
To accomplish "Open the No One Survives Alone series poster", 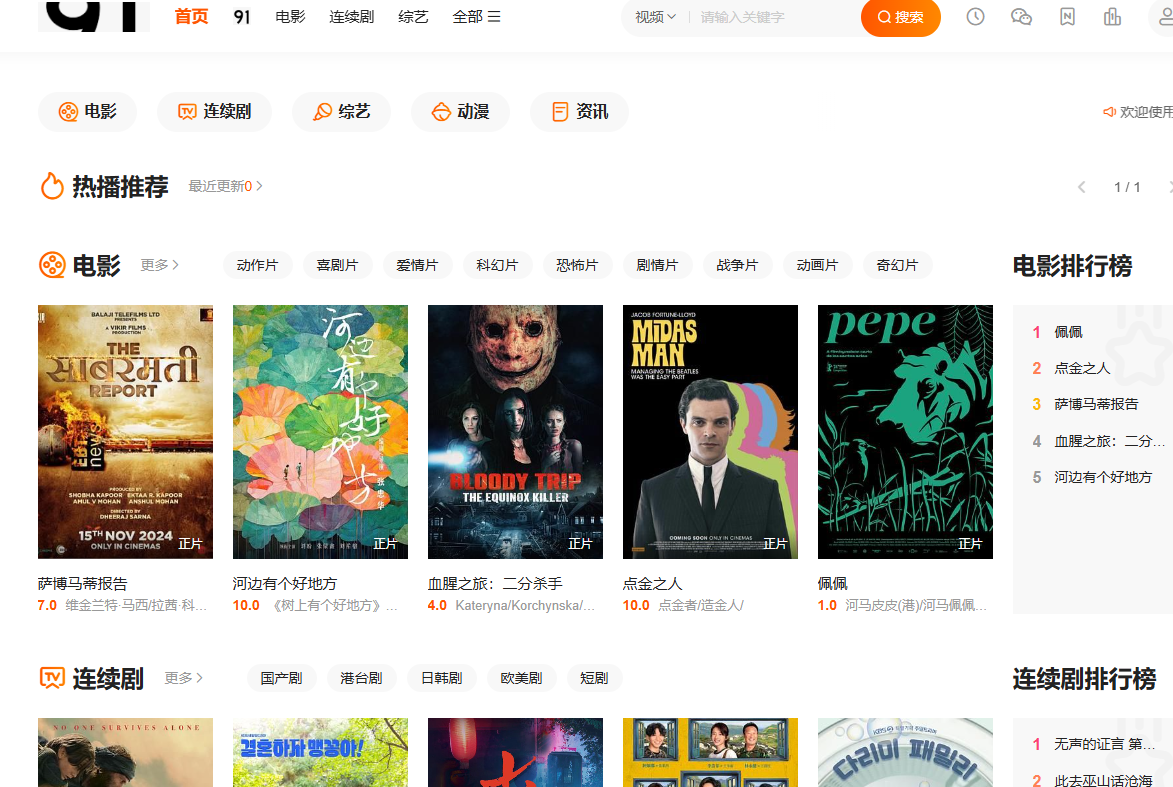I will coord(126,753).
